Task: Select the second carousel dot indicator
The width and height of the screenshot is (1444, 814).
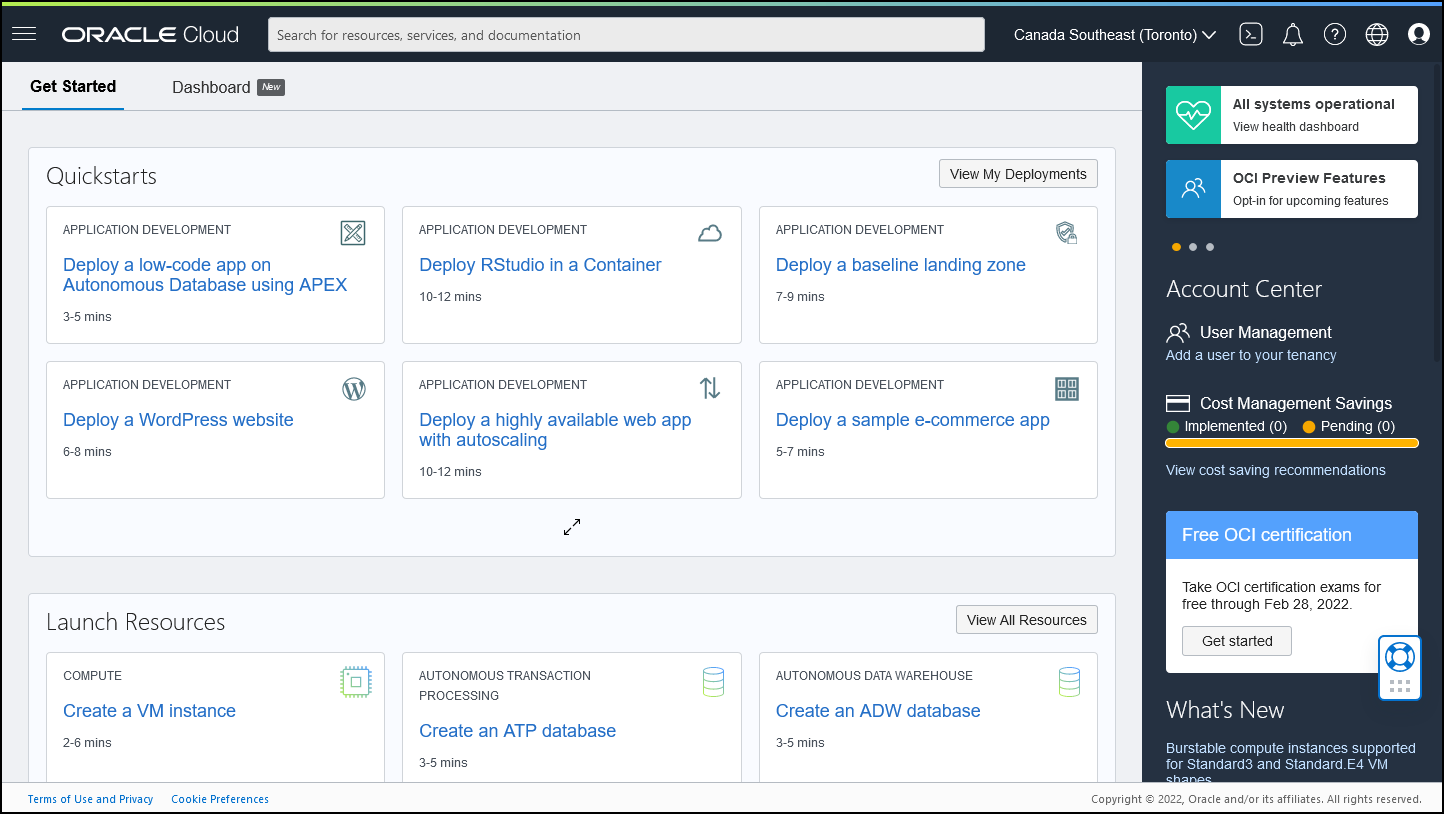Action: click(x=1193, y=246)
